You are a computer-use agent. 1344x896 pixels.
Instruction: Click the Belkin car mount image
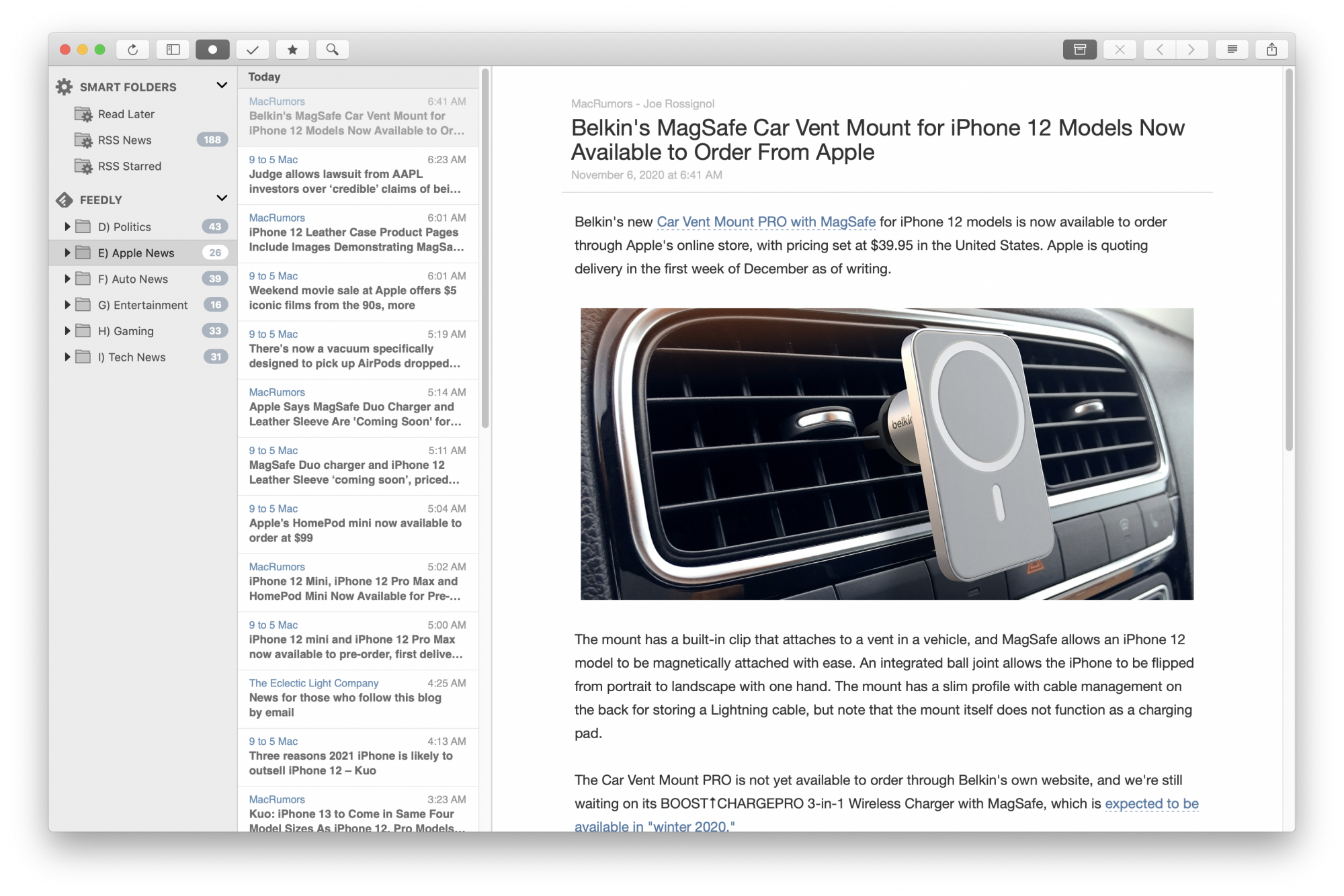(886, 454)
